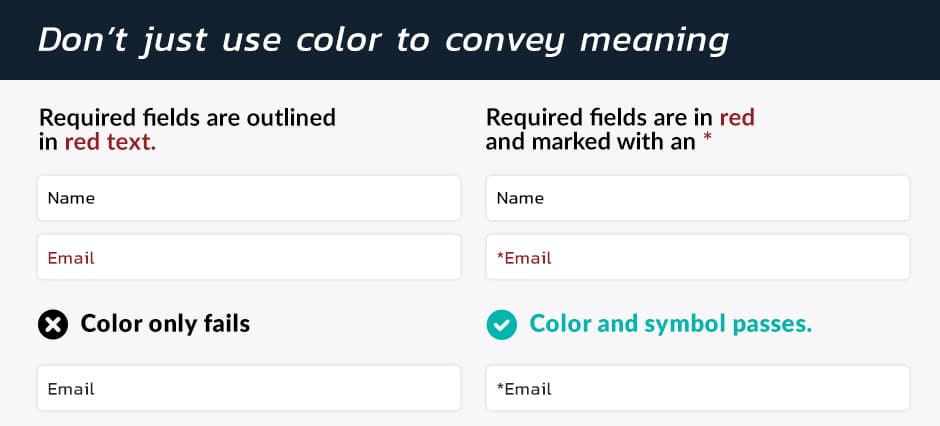
Task: Click the word 'meaning' in the banner title
Action: 655,41
